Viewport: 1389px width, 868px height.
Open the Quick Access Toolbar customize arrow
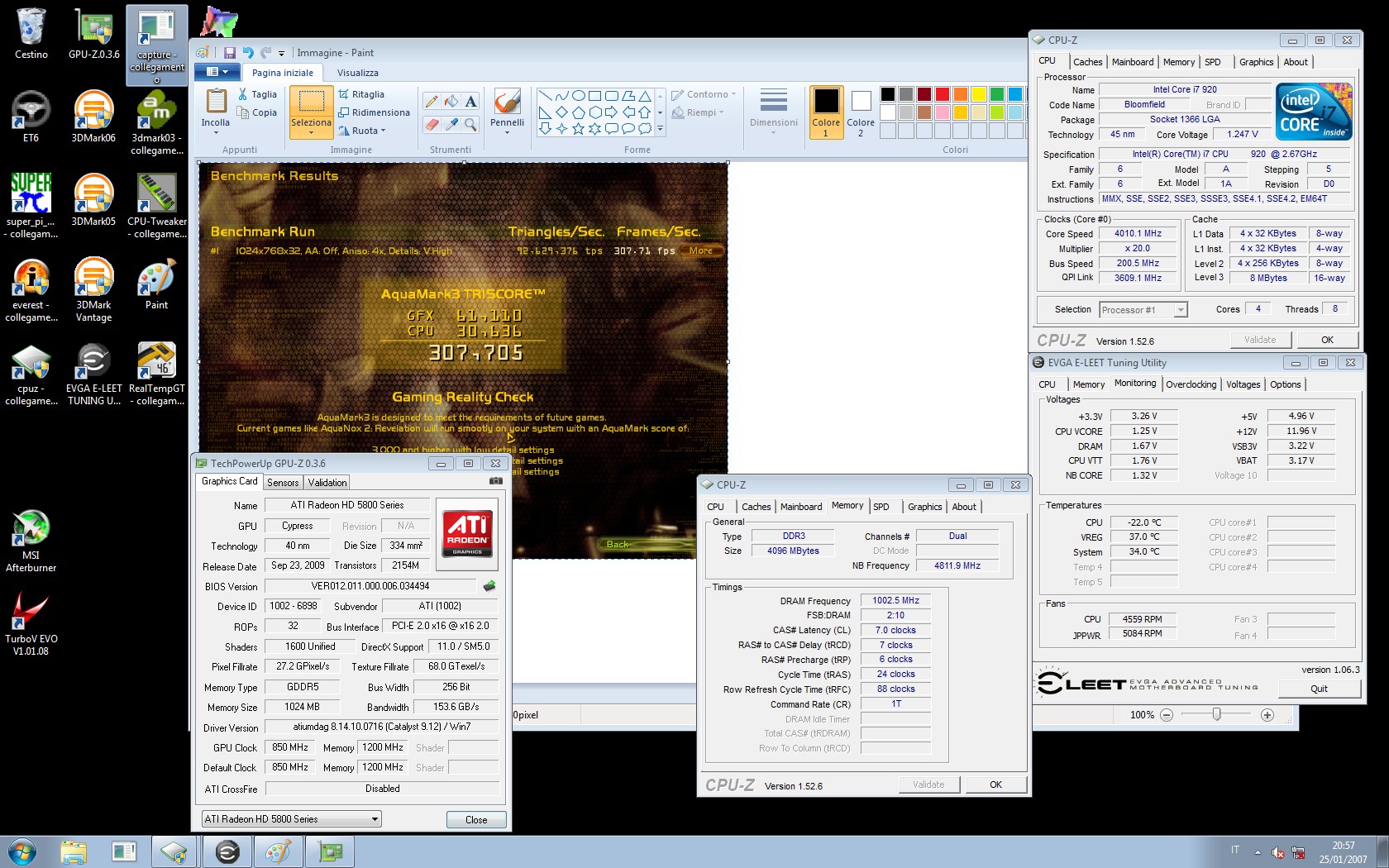point(282,53)
